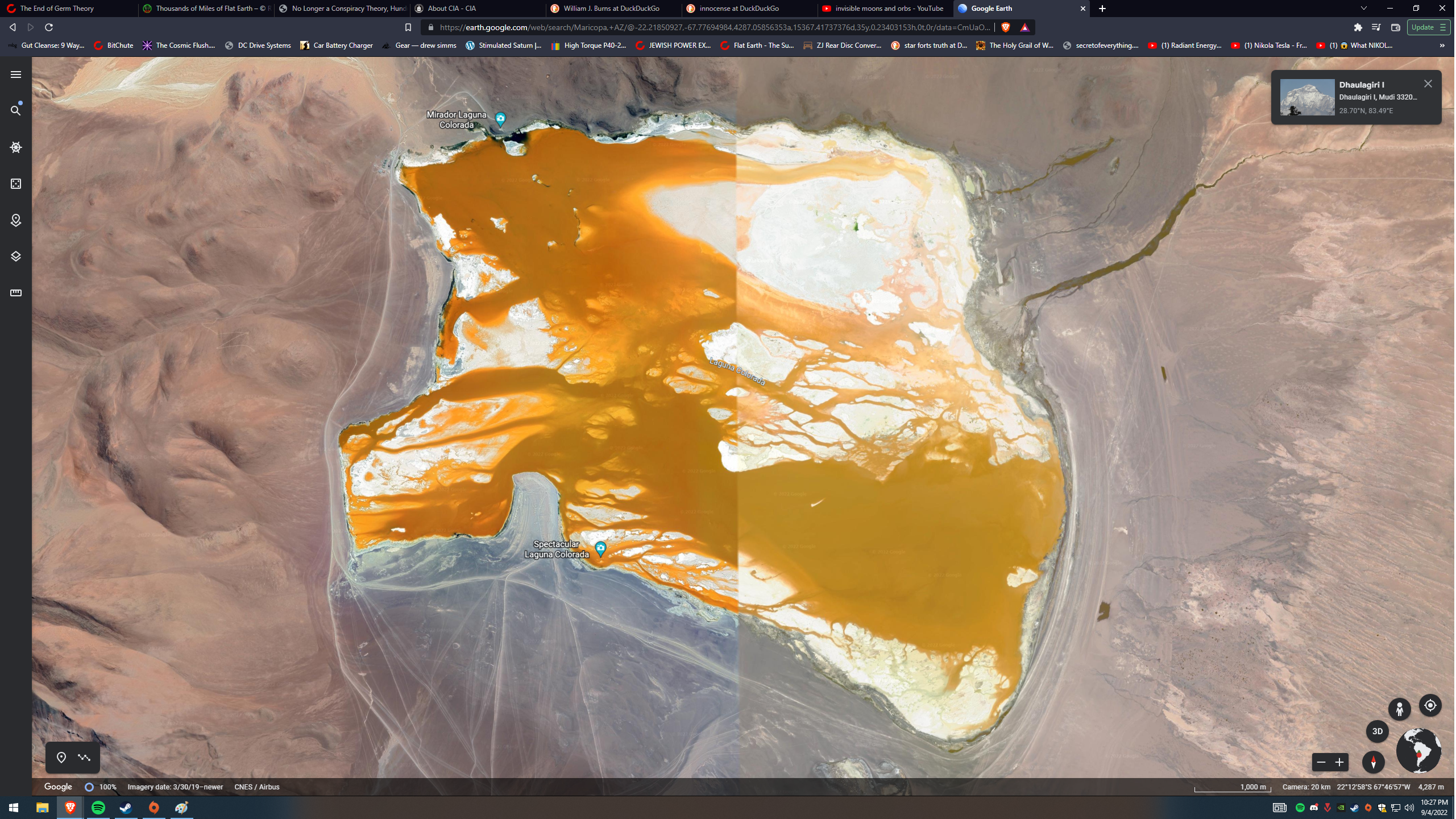The width and height of the screenshot is (1456, 819).
Task: Activate the Pegman street view icon
Action: click(1400, 709)
